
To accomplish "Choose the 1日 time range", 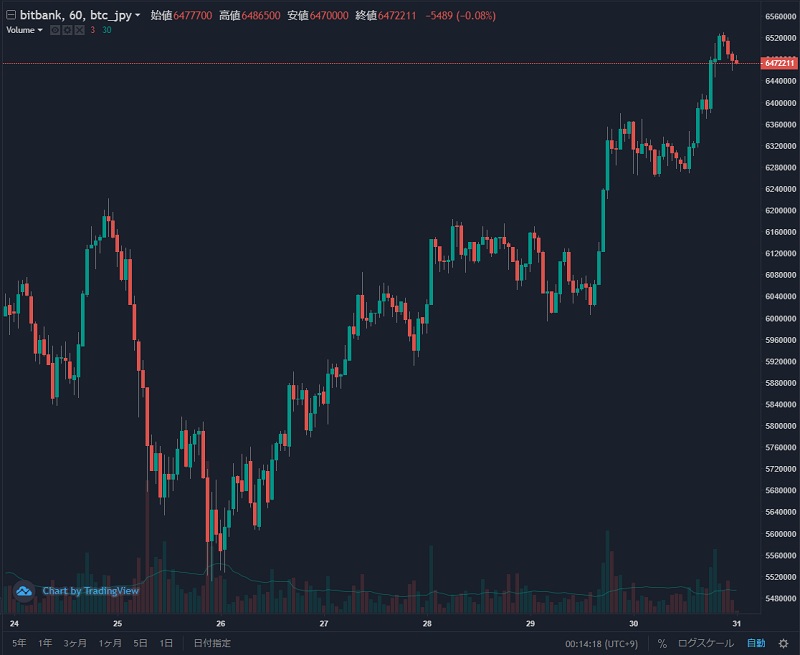I will point(166,643).
